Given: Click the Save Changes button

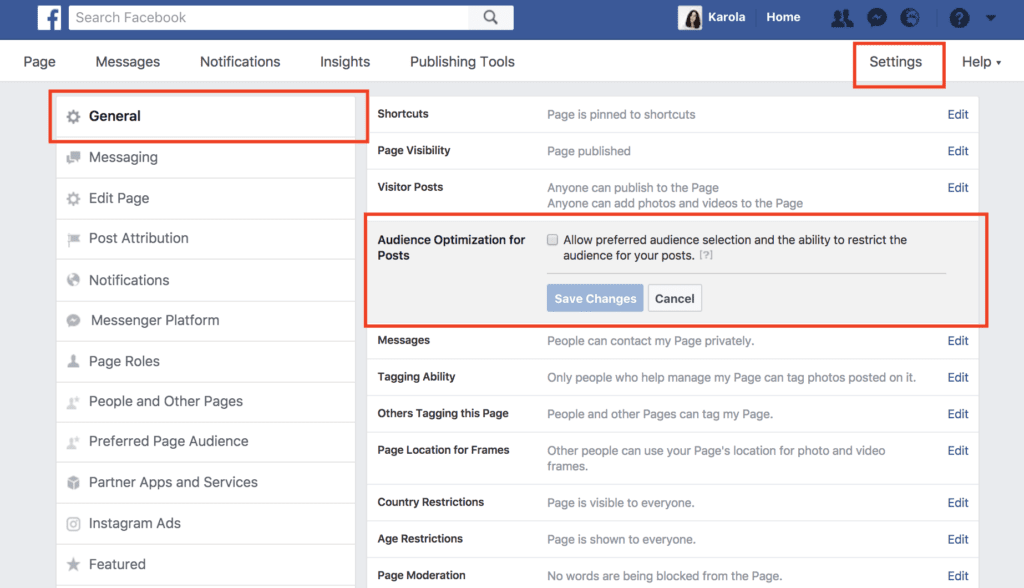Looking at the screenshot, I should 594,298.
